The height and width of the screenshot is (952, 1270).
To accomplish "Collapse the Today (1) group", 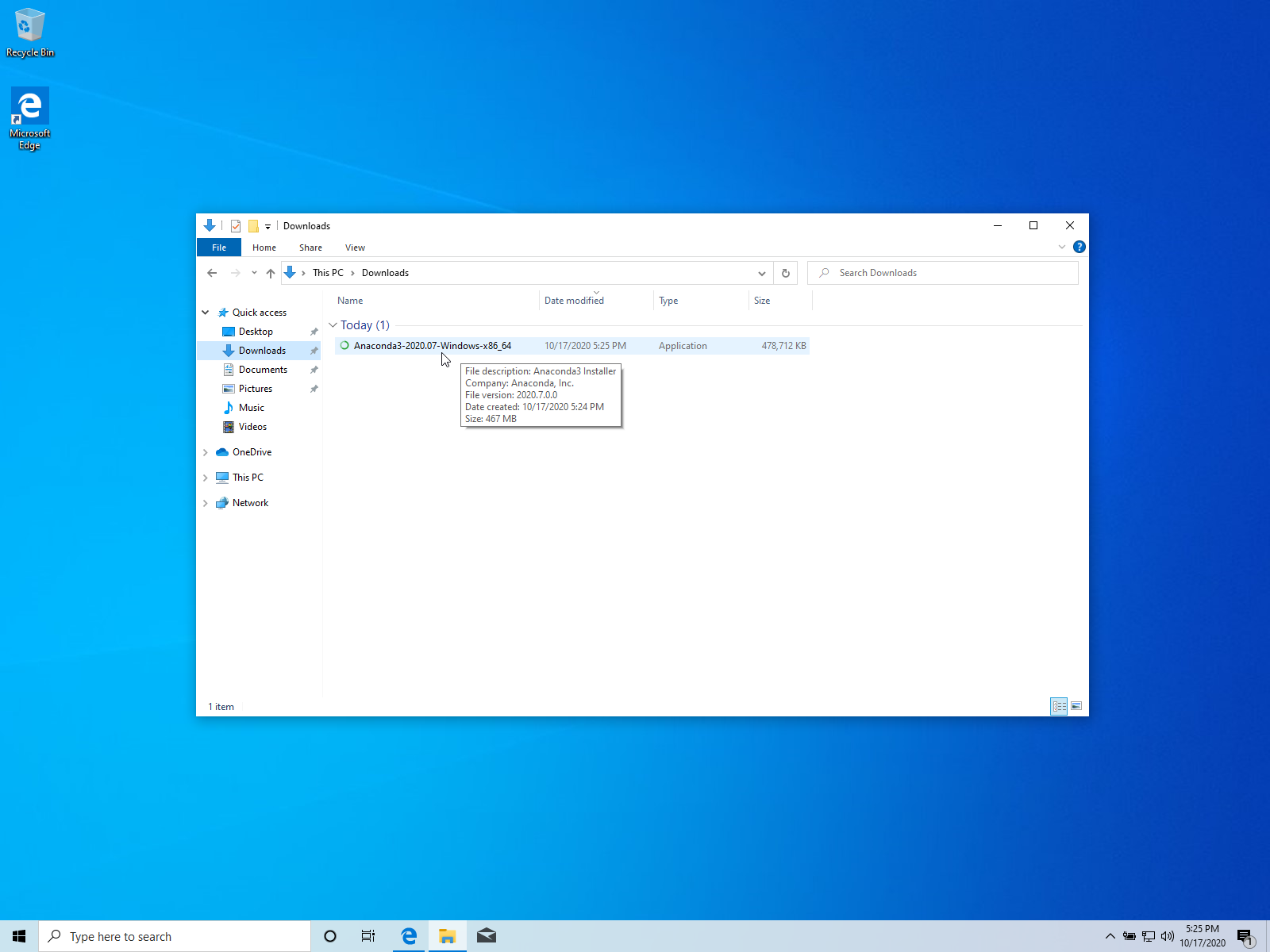I will (x=333, y=325).
